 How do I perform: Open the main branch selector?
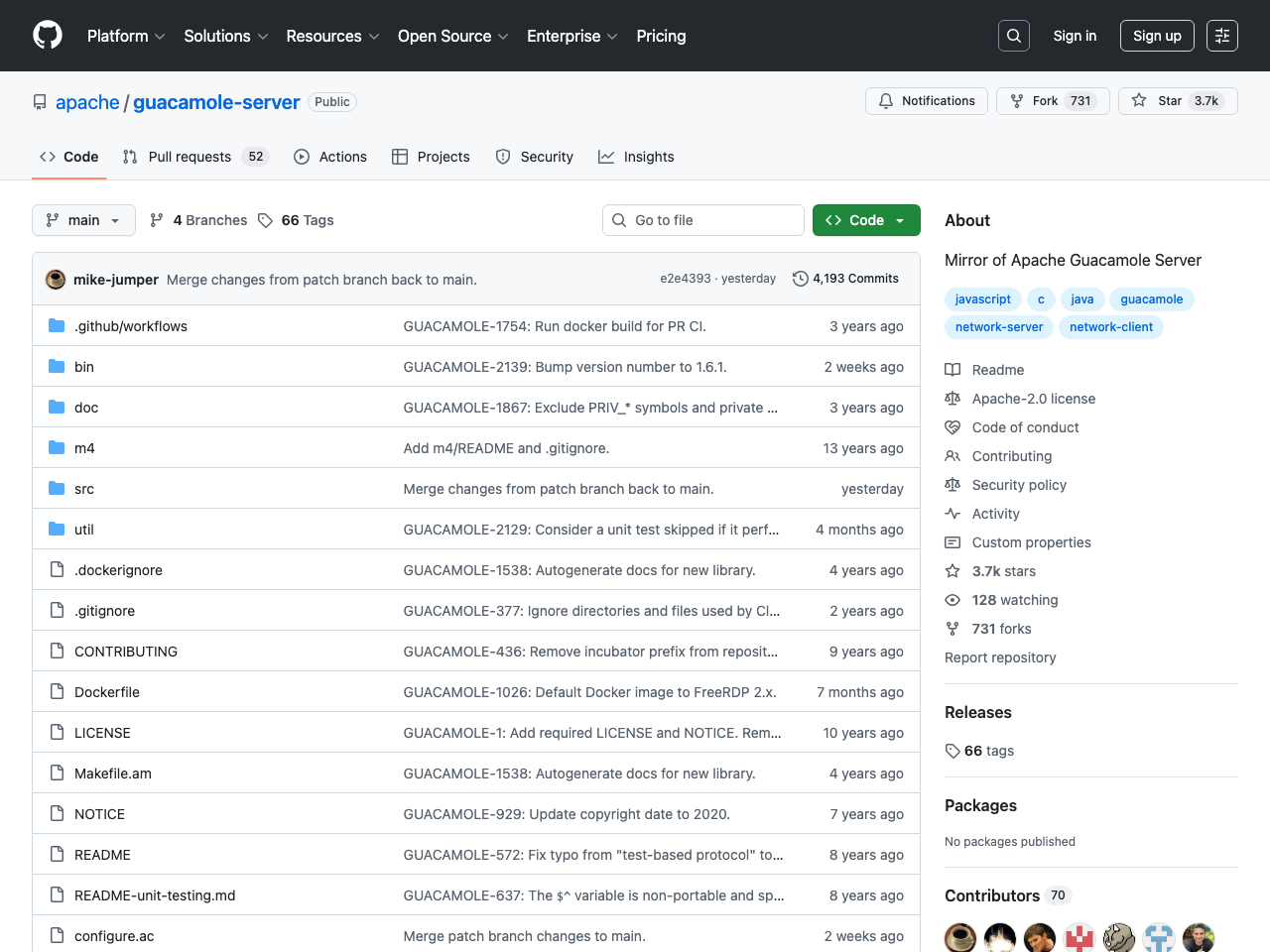83,220
